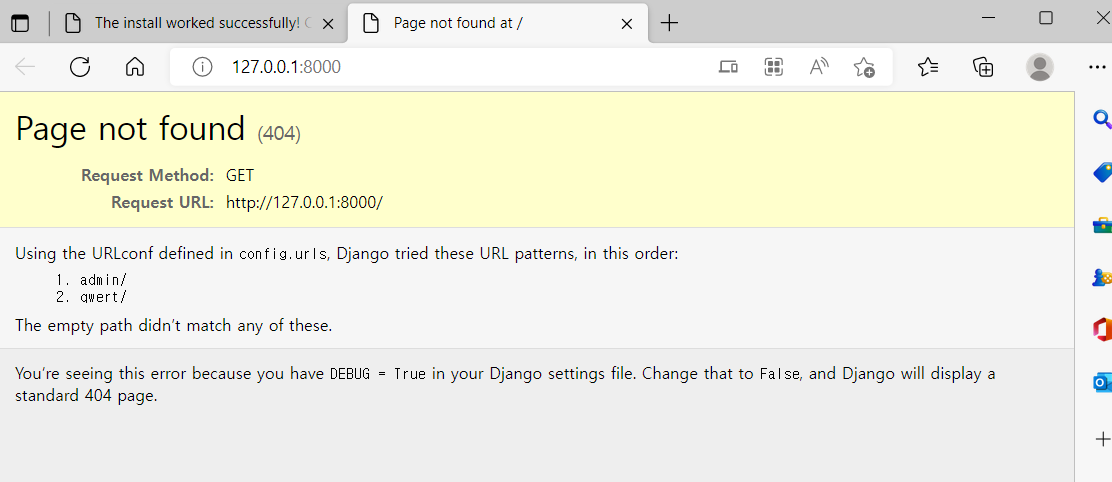Image resolution: width=1112 pixels, height=482 pixels.
Task: Open sidebar Outlook icon
Action: click(1102, 383)
